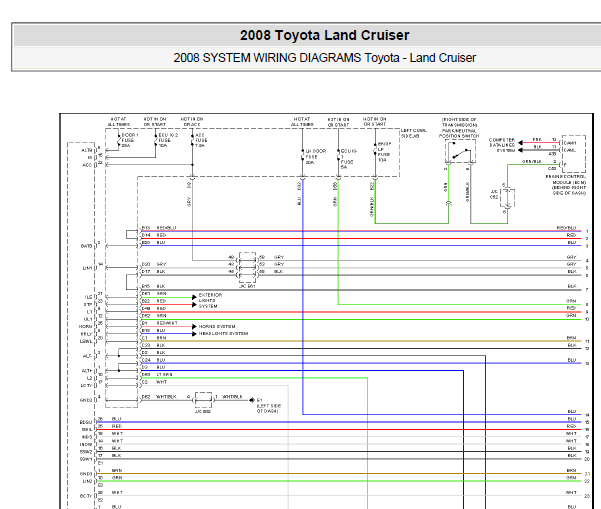Click the LEFT COWL SIDE J/B label
Screen dimensions: 601x509
point(413,133)
